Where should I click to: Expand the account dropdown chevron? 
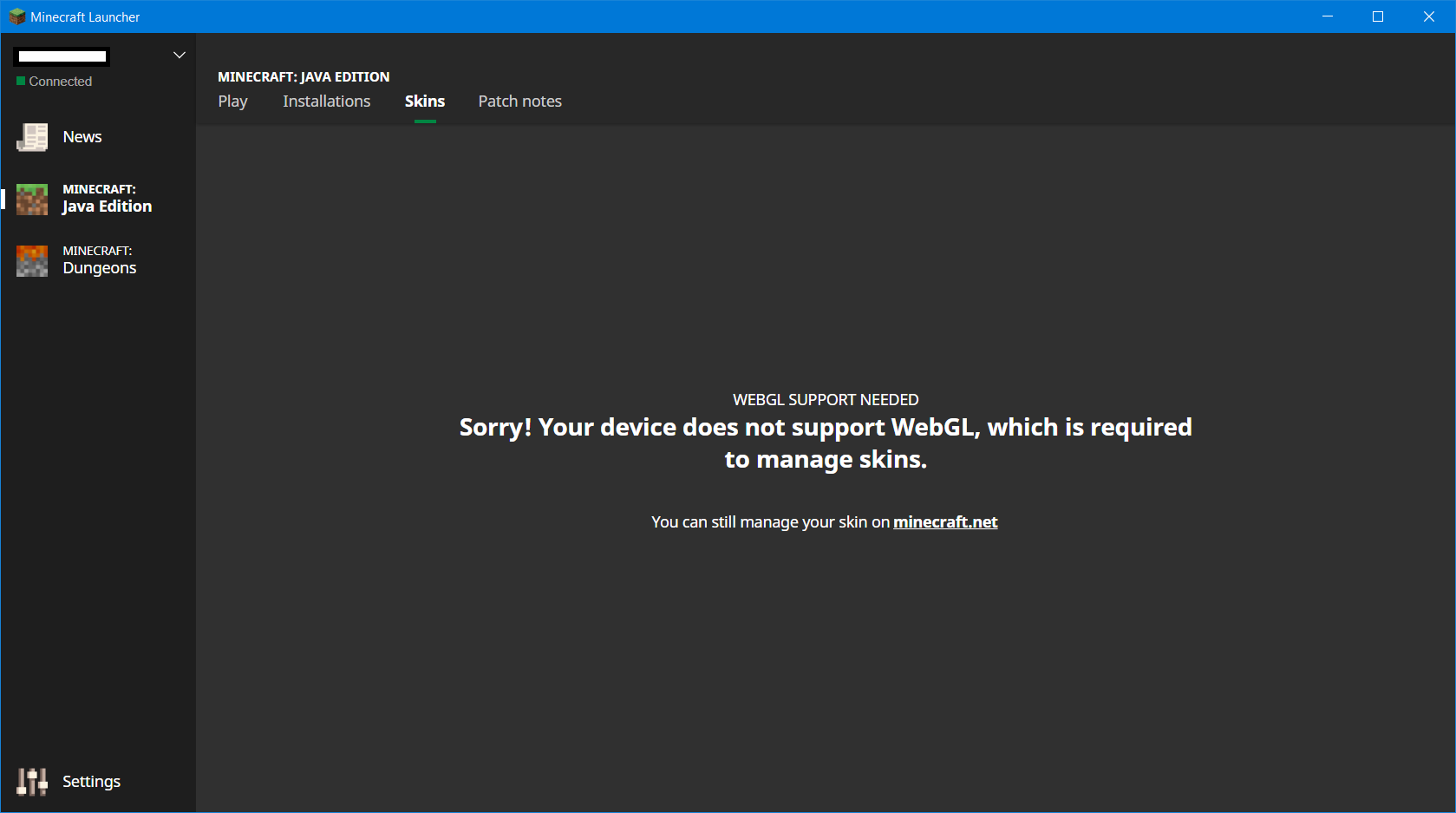[180, 56]
